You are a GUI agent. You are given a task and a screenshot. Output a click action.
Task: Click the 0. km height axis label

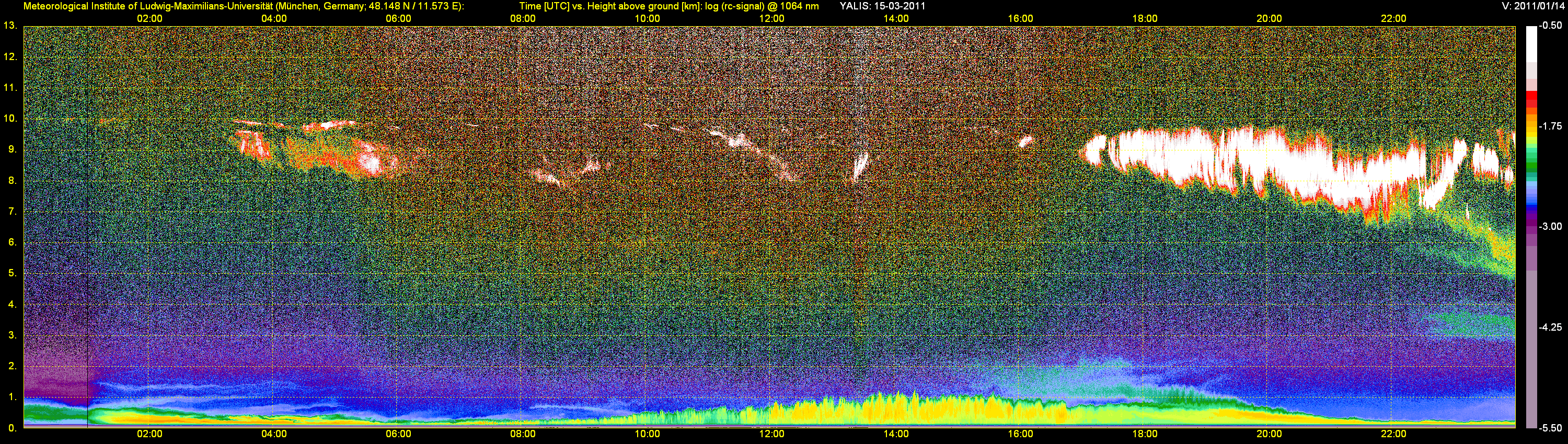tap(12, 428)
